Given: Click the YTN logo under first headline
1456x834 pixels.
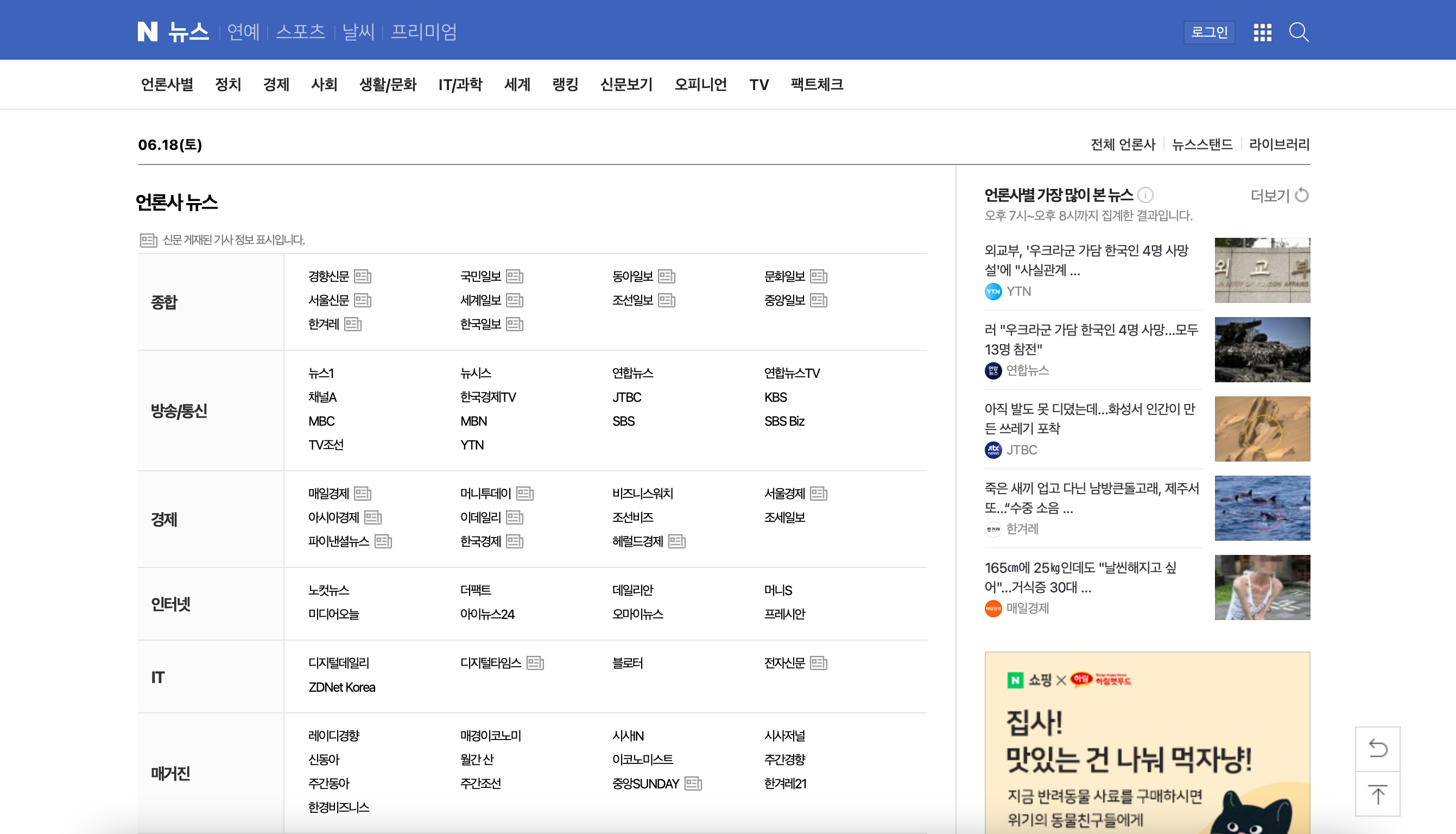Looking at the screenshot, I should click(993, 292).
